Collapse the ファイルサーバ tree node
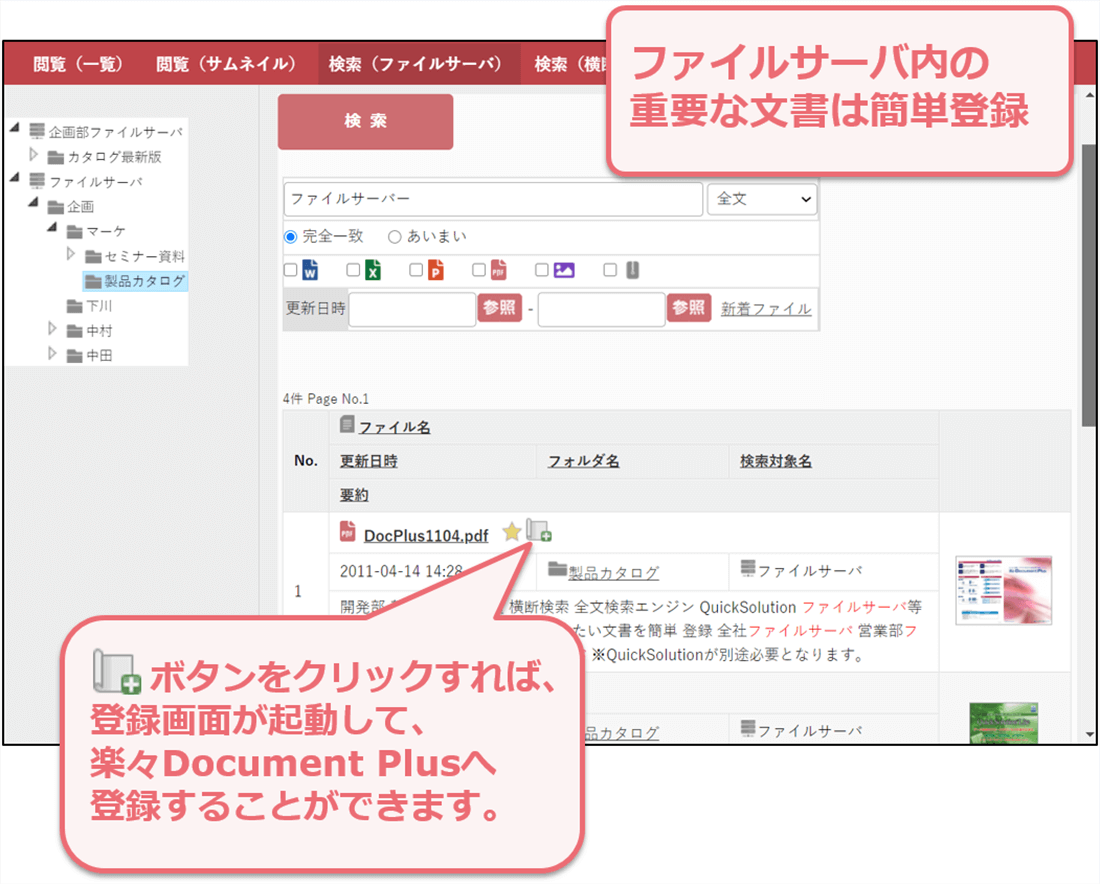Viewport: 1100px width, 884px height. point(15,178)
